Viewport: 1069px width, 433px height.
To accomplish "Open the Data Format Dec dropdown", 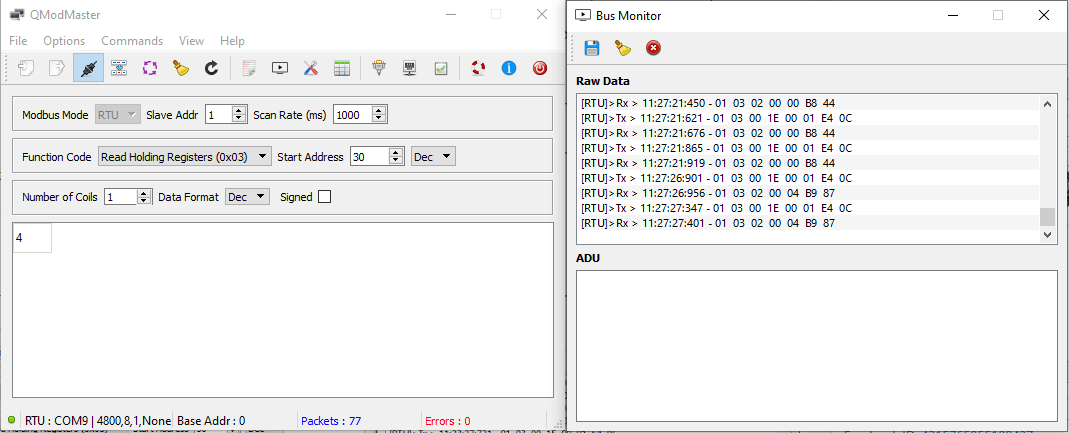I will [248, 196].
